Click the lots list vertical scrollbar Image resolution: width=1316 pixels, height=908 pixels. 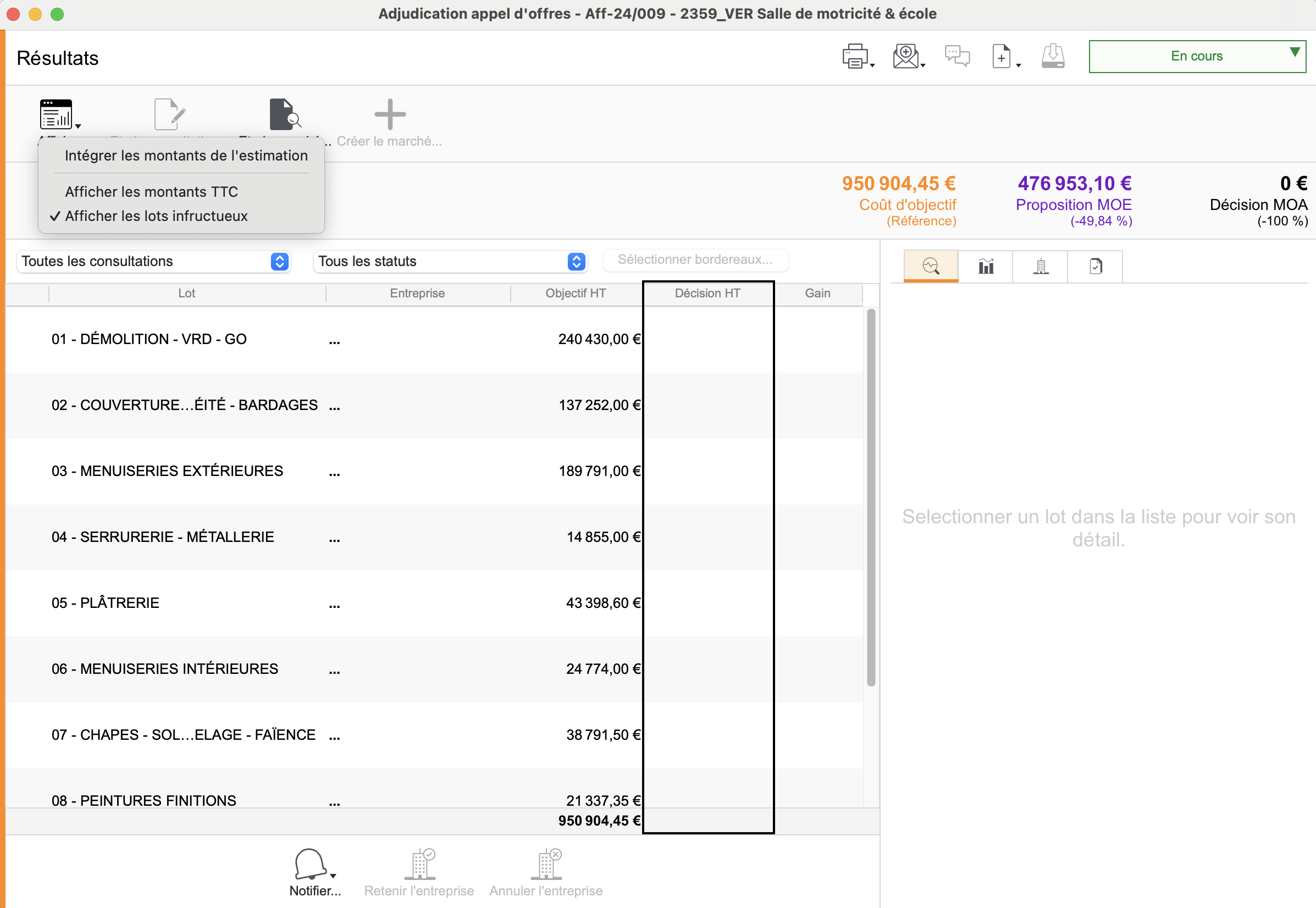[871, 497]
